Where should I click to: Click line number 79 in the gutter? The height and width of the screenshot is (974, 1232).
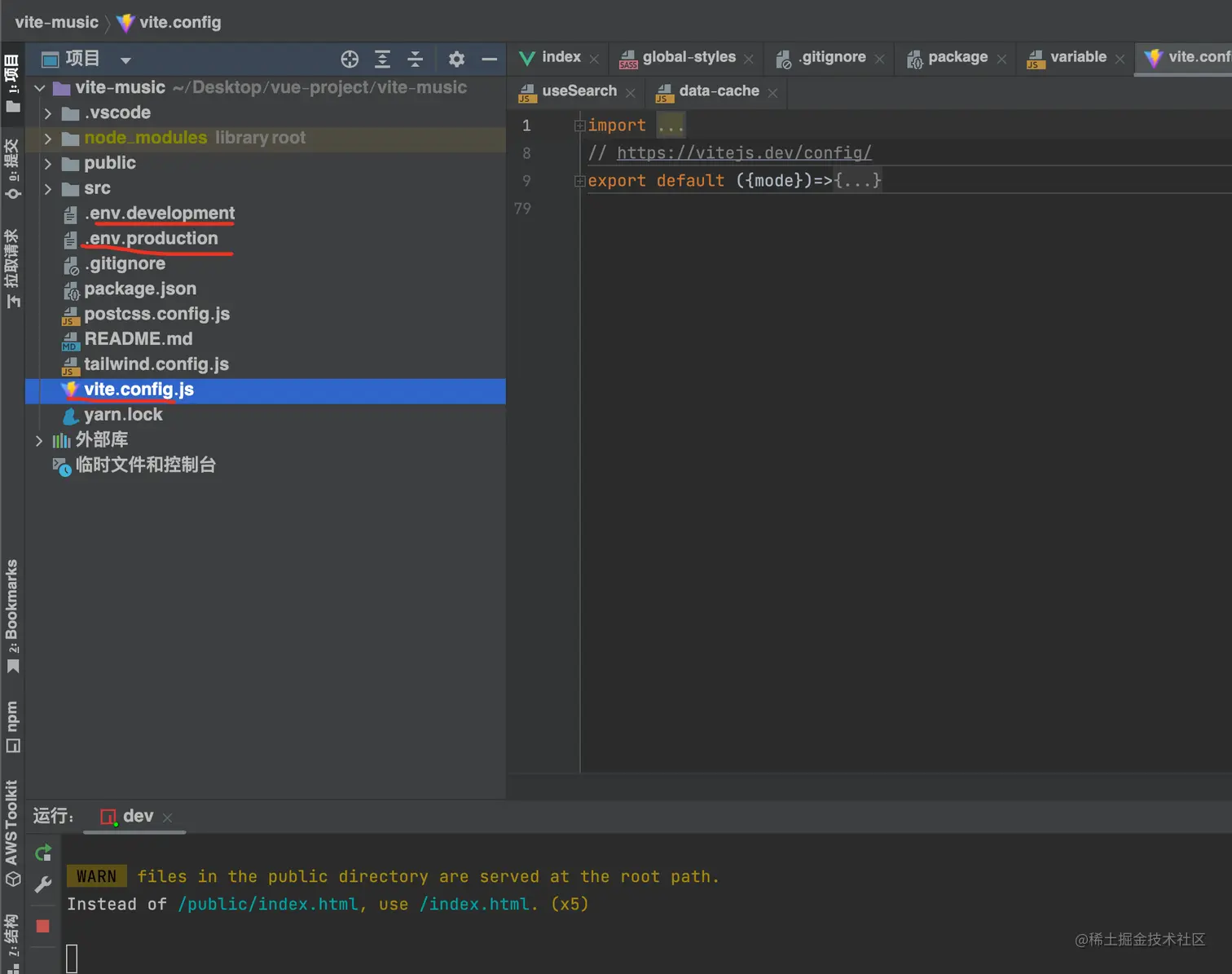coord(522,209)
